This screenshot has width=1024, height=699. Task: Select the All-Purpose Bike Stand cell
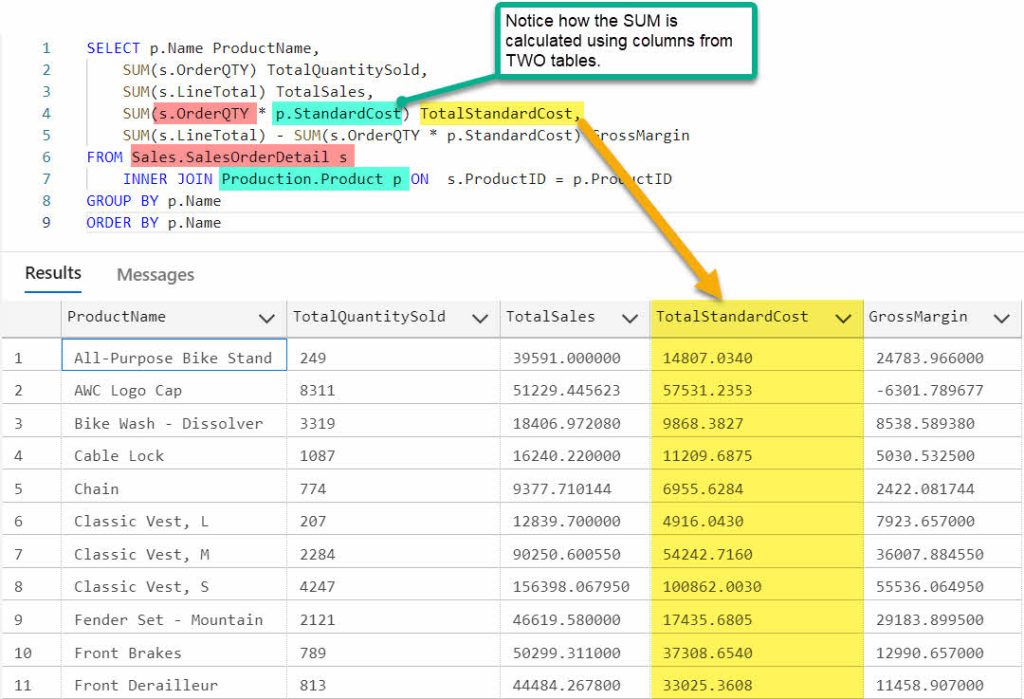[x=174, y=355]
